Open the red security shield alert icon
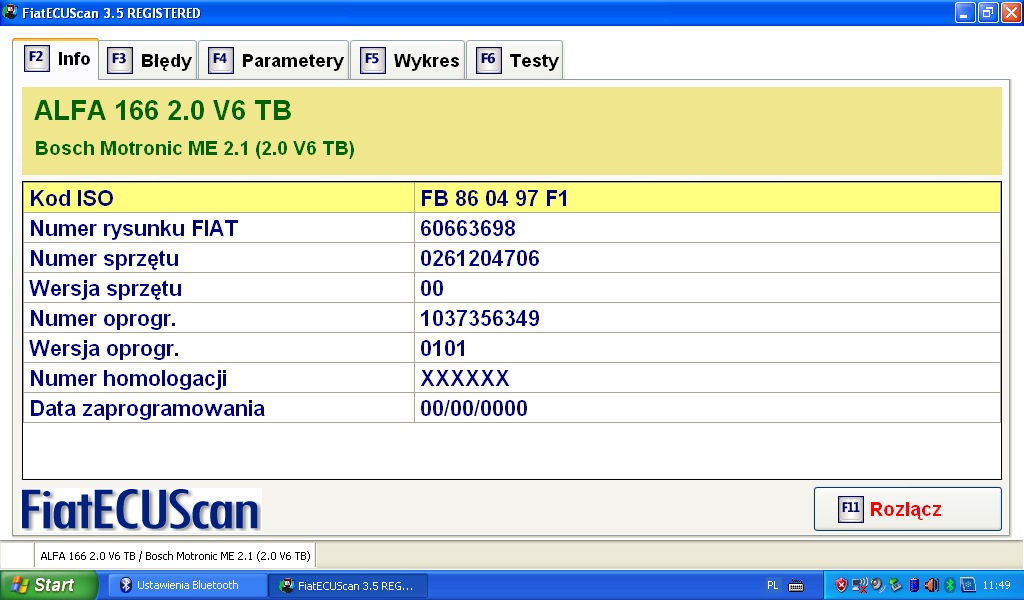 coord(841,585)
